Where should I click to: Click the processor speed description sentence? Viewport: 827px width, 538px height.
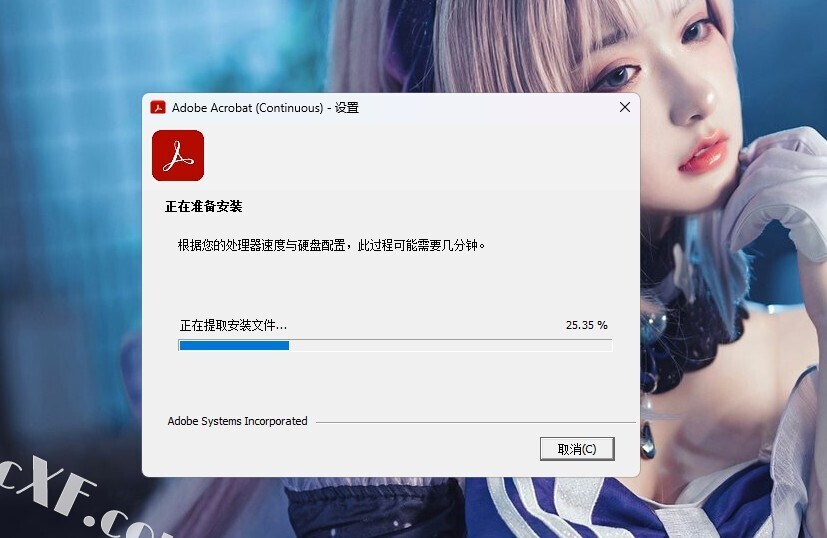click(x=331, y=245)
